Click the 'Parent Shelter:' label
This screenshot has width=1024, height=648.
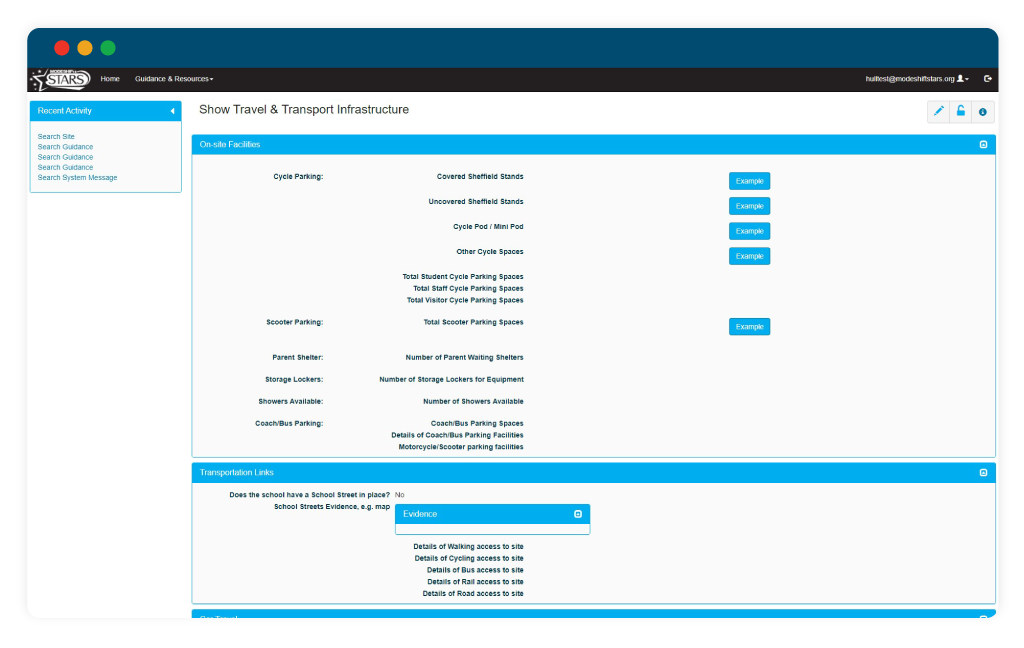pos(298,357)
